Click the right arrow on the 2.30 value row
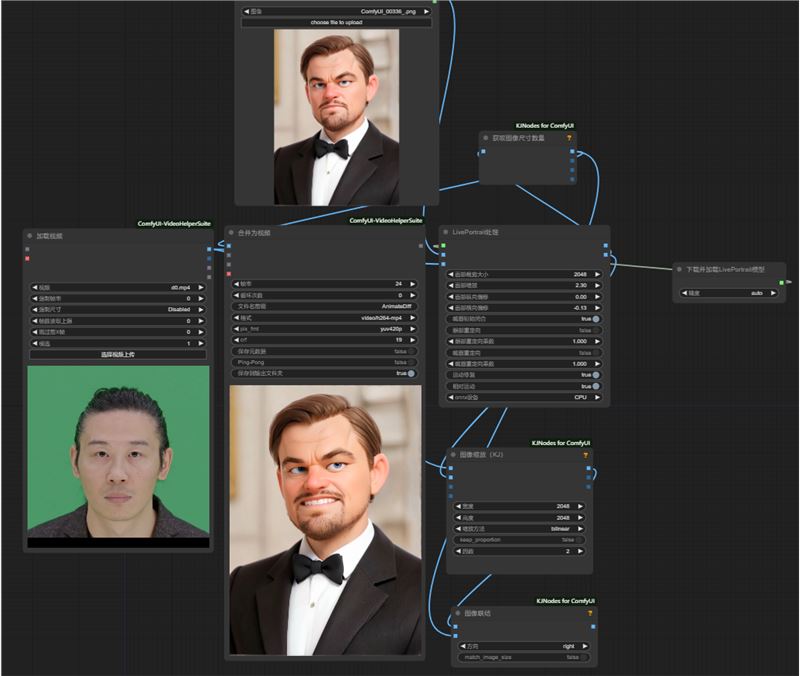Image resolution: width=800 pixels, height=676 pixels. point(597,285)
